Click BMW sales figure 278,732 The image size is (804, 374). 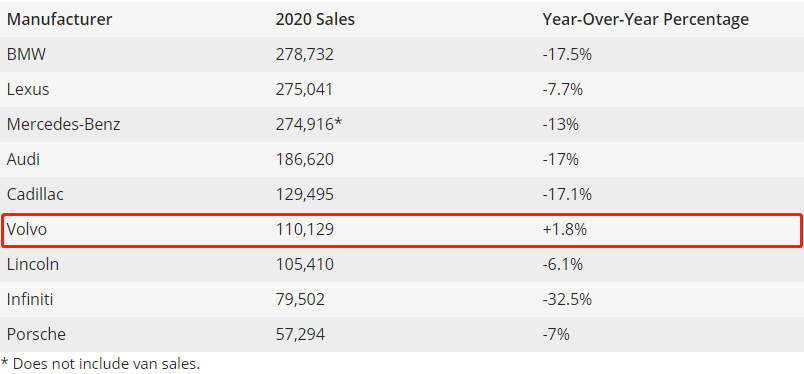tap(305, 54)
